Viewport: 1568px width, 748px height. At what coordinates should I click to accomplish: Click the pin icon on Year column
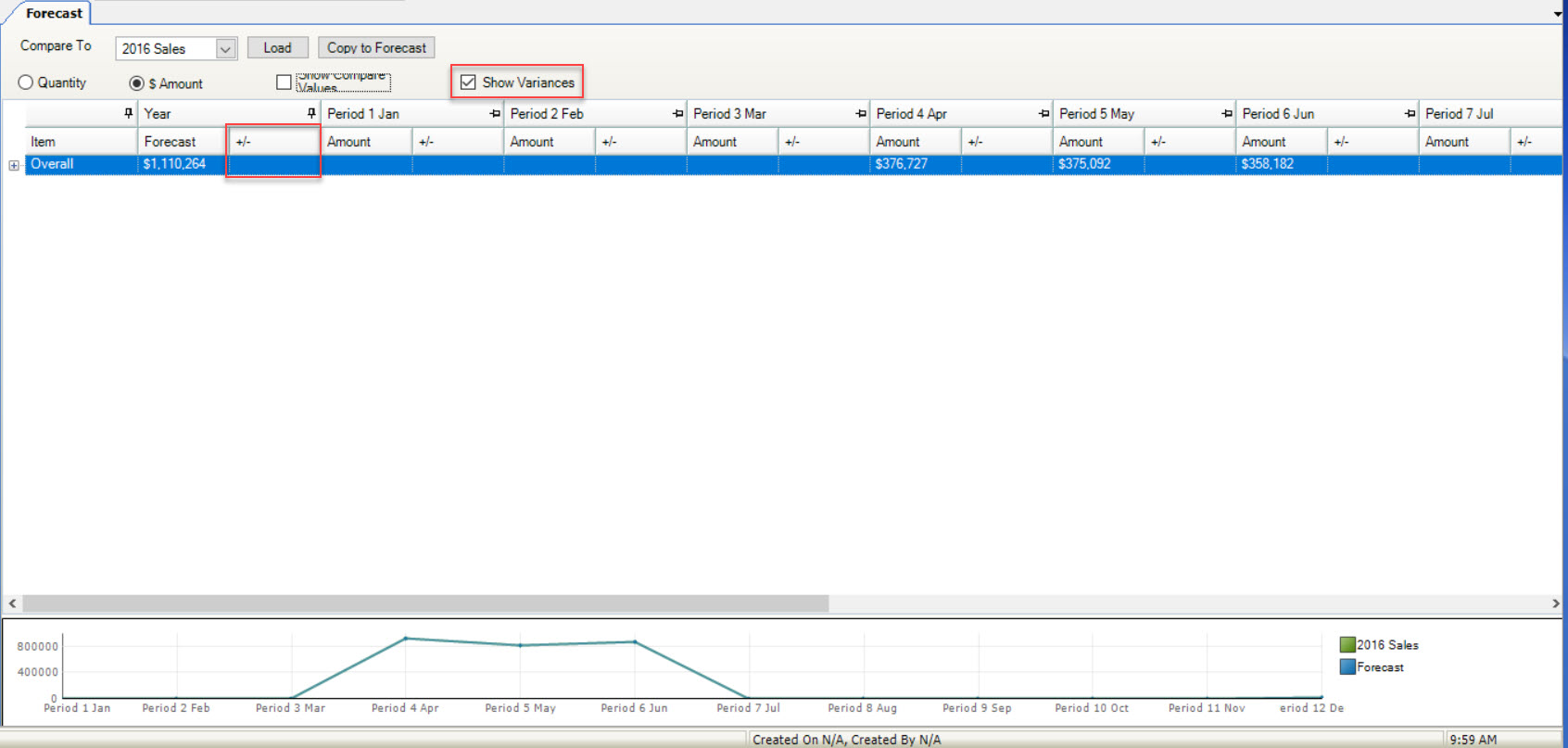[x=311, y=113]
